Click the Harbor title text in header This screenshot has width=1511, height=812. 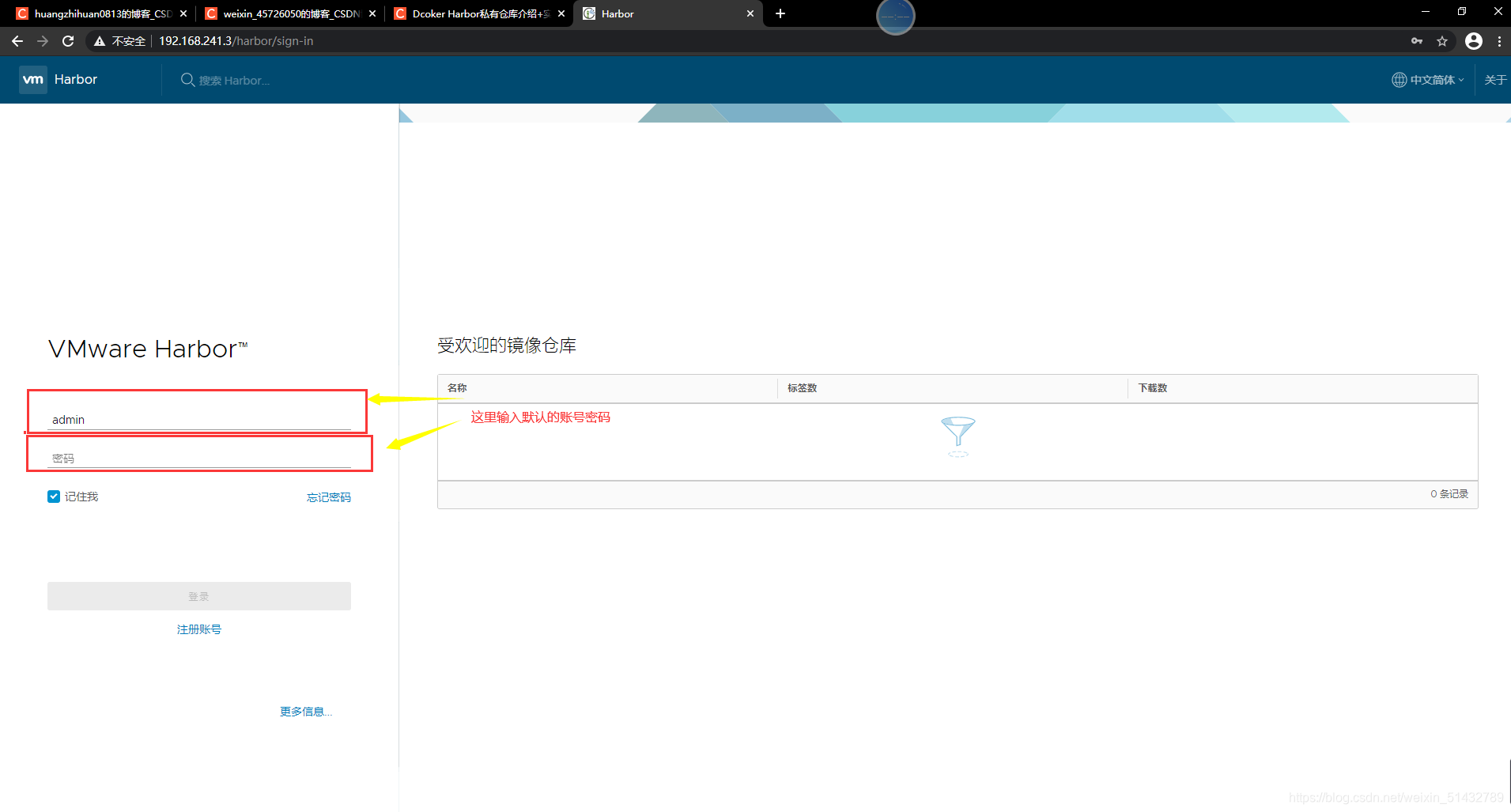click(x=76, y=80)
